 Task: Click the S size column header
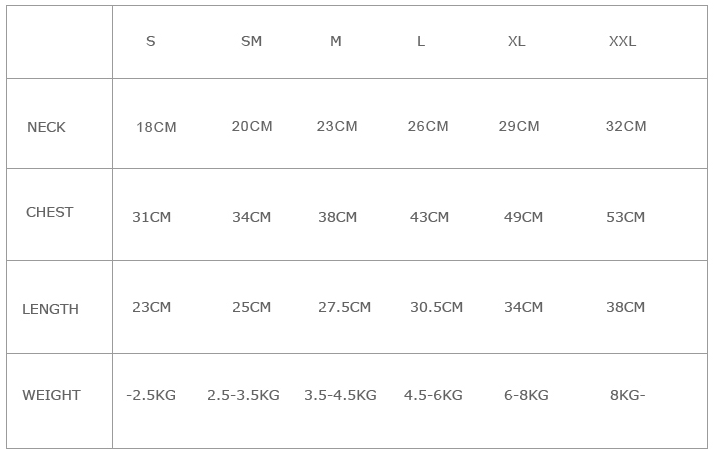tap(151, 41)
